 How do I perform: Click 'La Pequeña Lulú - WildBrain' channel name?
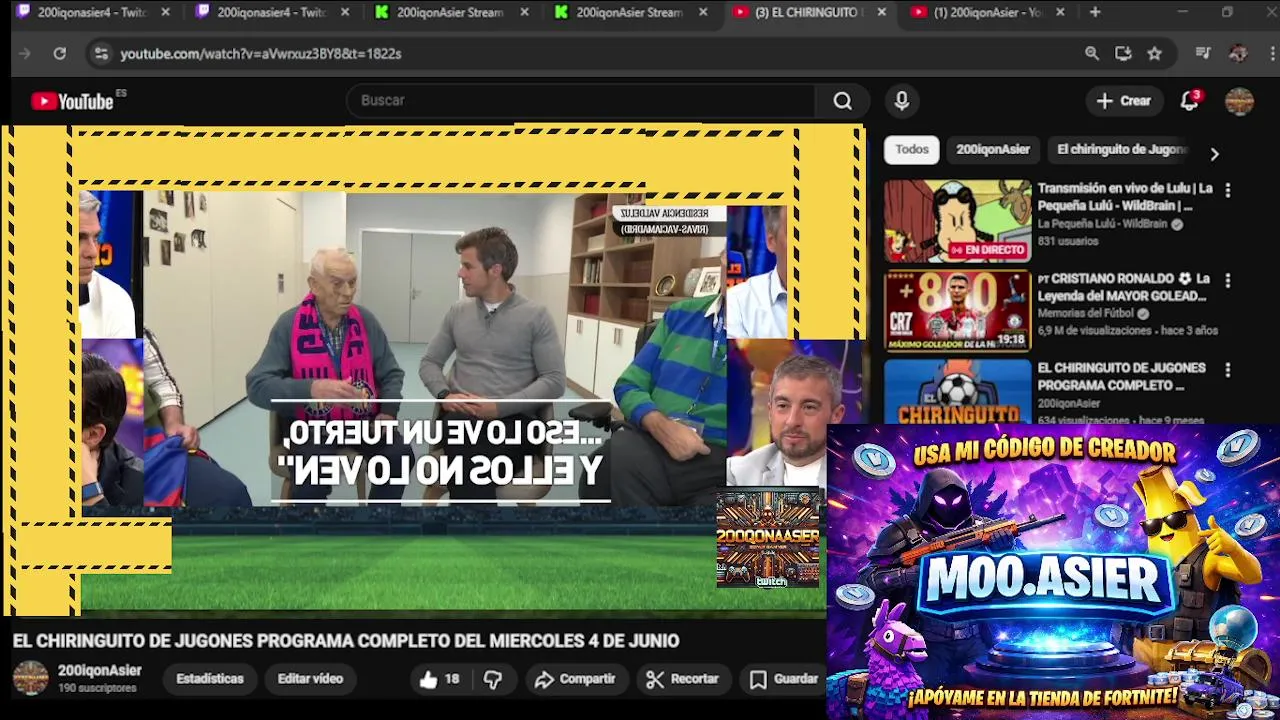pos(1102,225)
